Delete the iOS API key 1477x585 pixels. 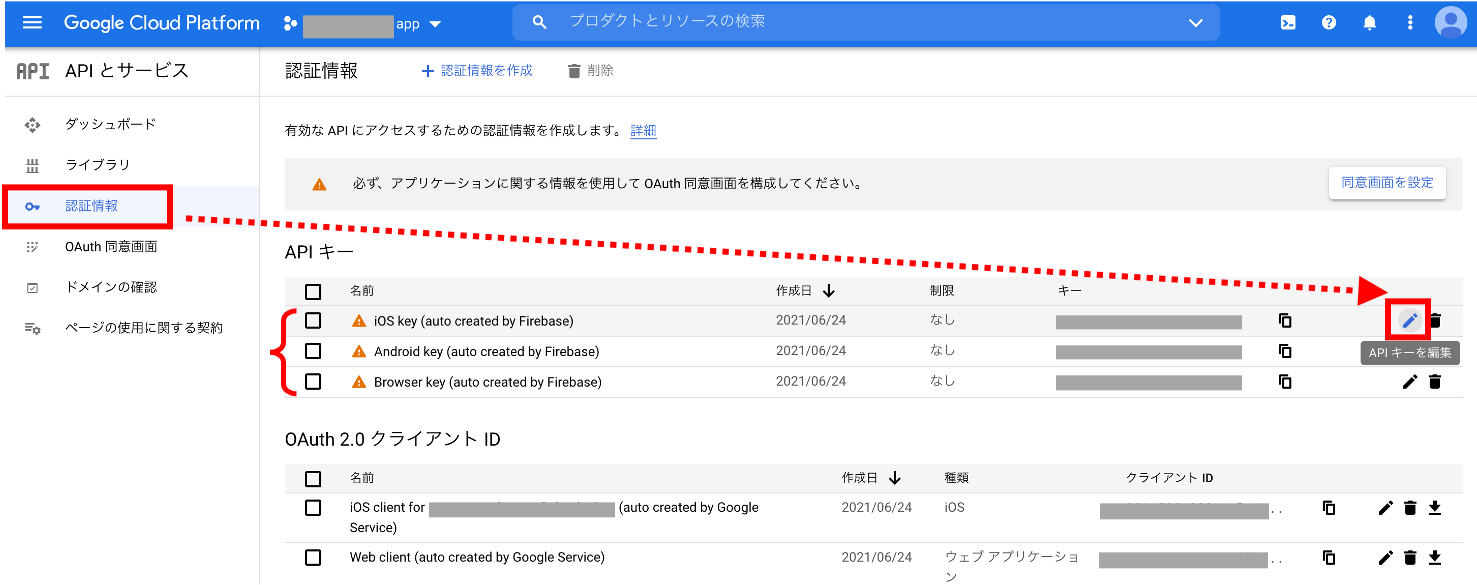pyautogui.click(x=1435, y=321)
